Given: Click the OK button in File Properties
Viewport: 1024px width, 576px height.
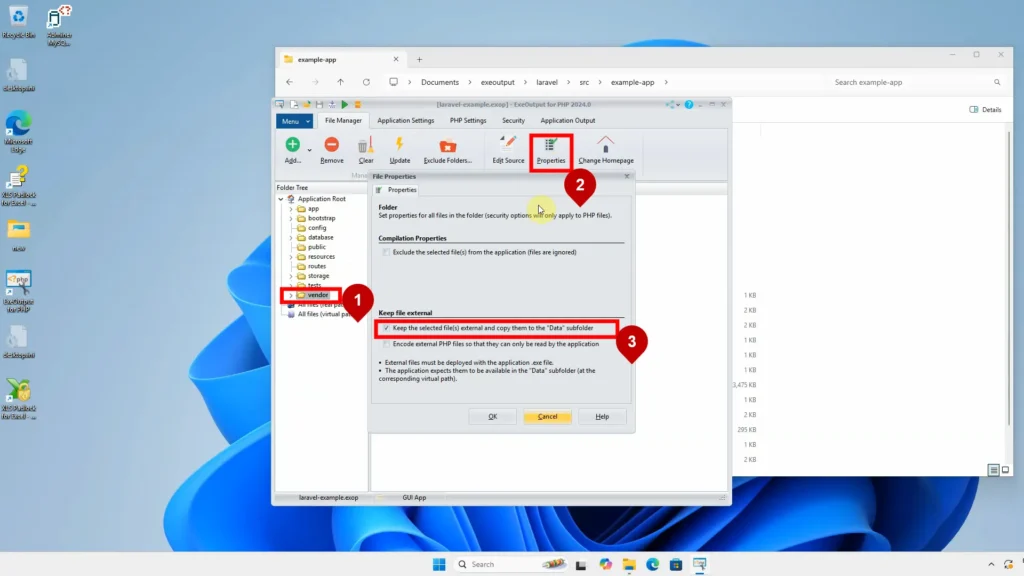Looking at the screenshot, I should pyautogui.click(x=493, y=417).
